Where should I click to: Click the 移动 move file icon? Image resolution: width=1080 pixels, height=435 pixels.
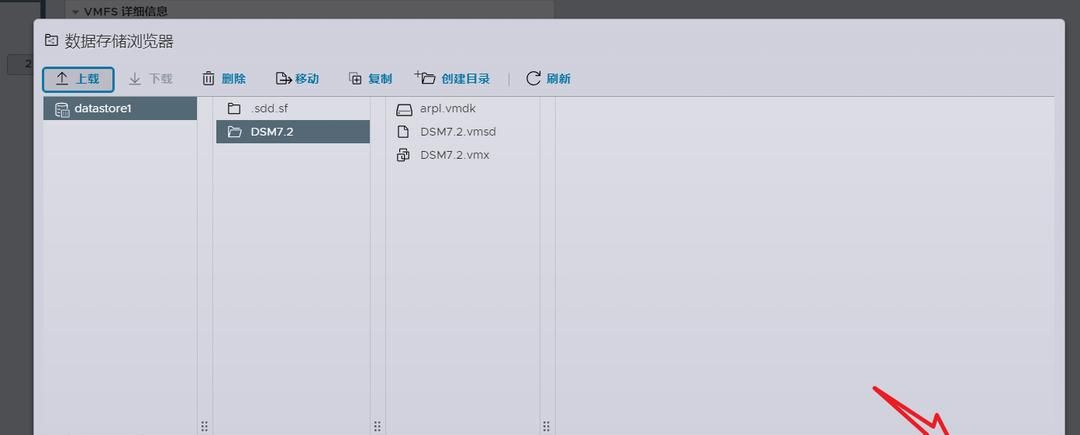[283, 79]
